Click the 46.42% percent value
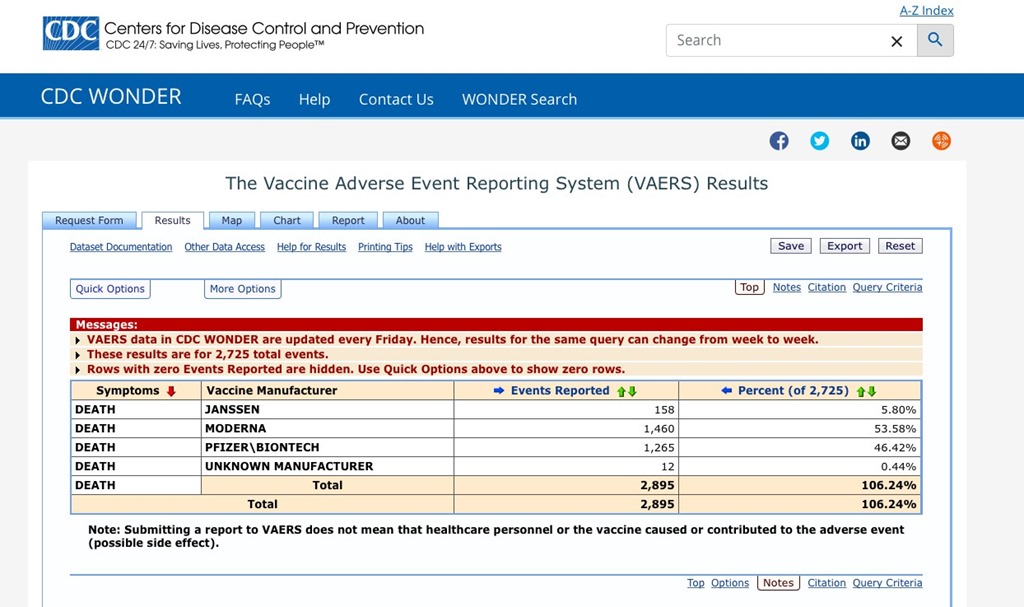 tap(895, 448)
